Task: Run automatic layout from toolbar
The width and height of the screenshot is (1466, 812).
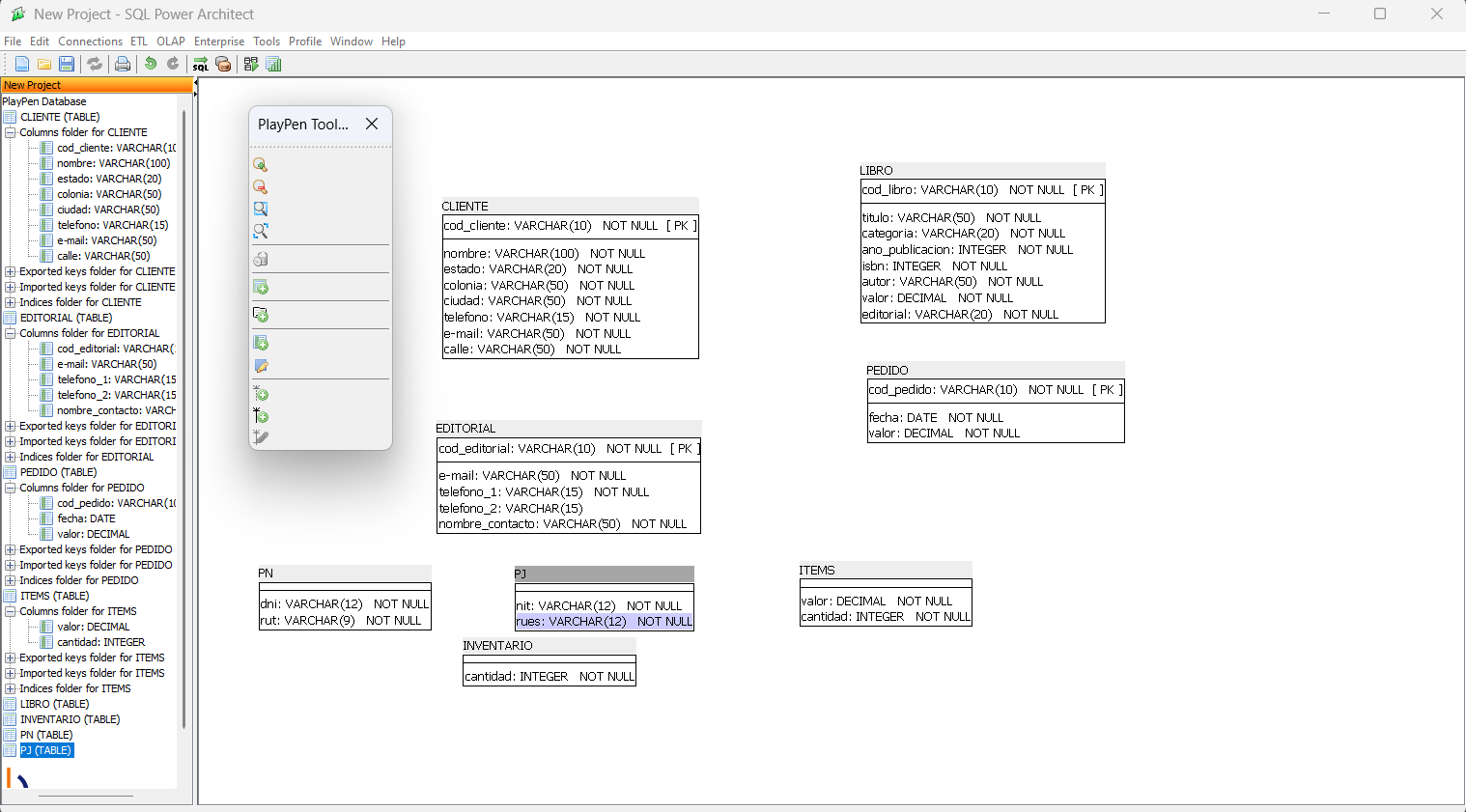Action: click(x=251, y=64)
